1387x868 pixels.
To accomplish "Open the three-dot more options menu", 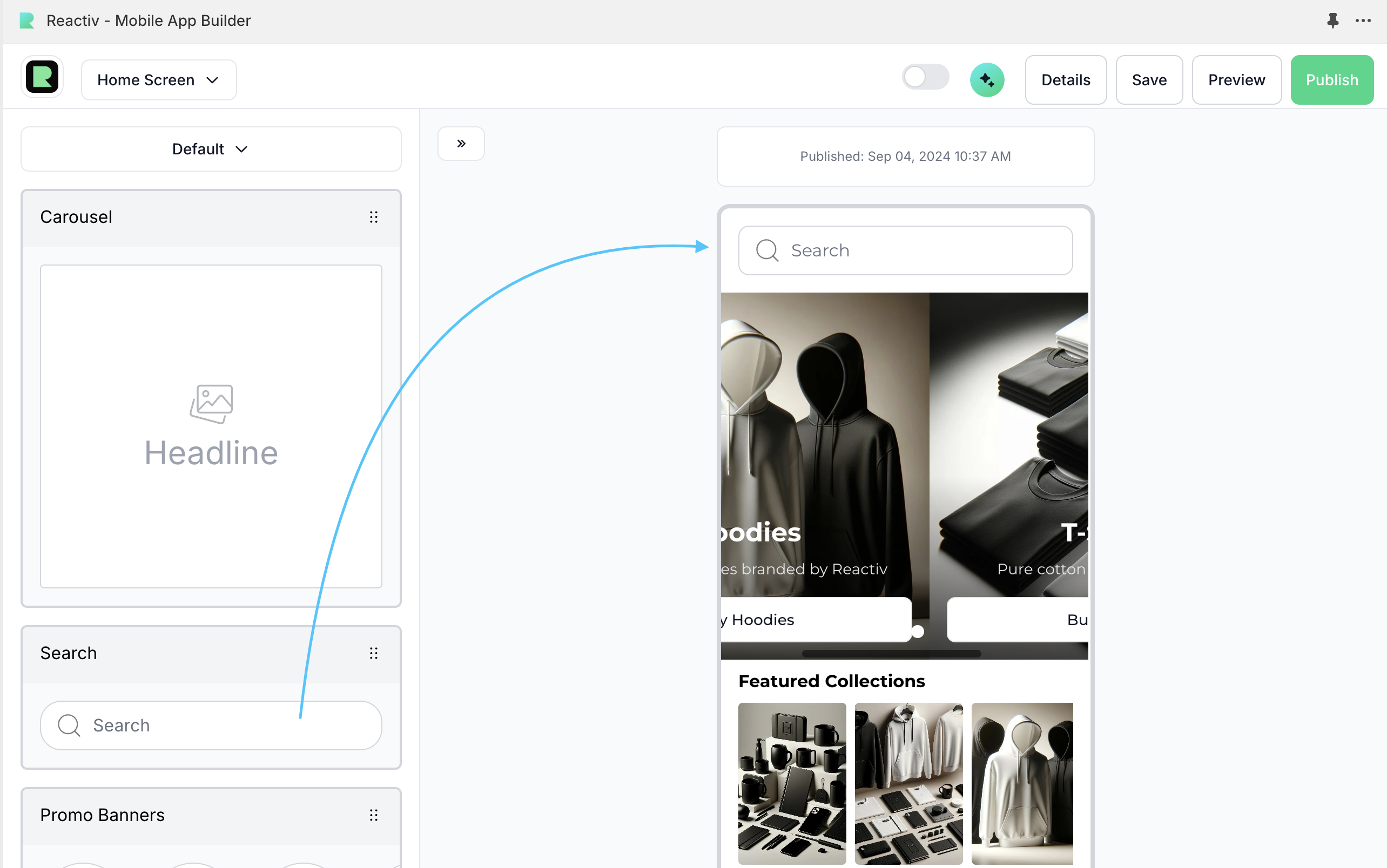I will [x=1363, y=21].
